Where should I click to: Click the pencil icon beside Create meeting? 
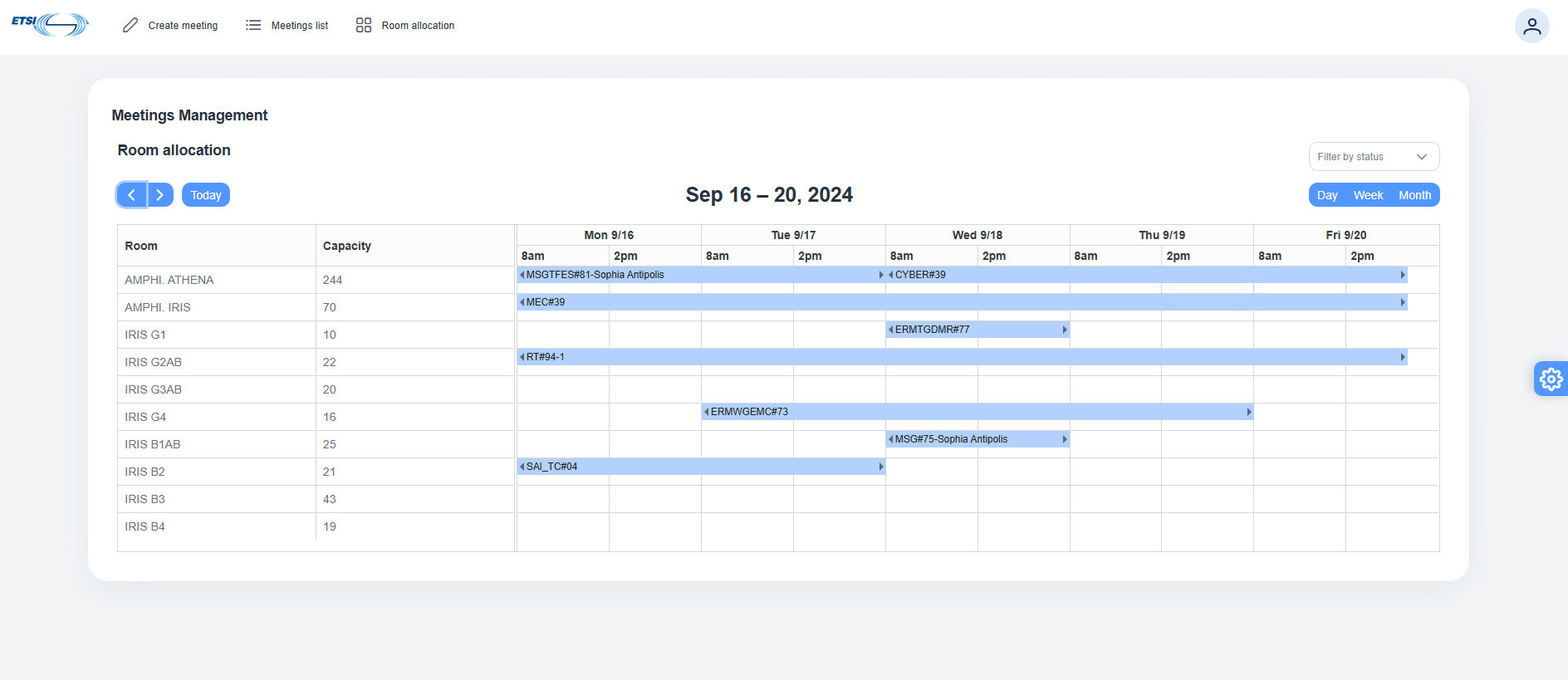(130, 26)
